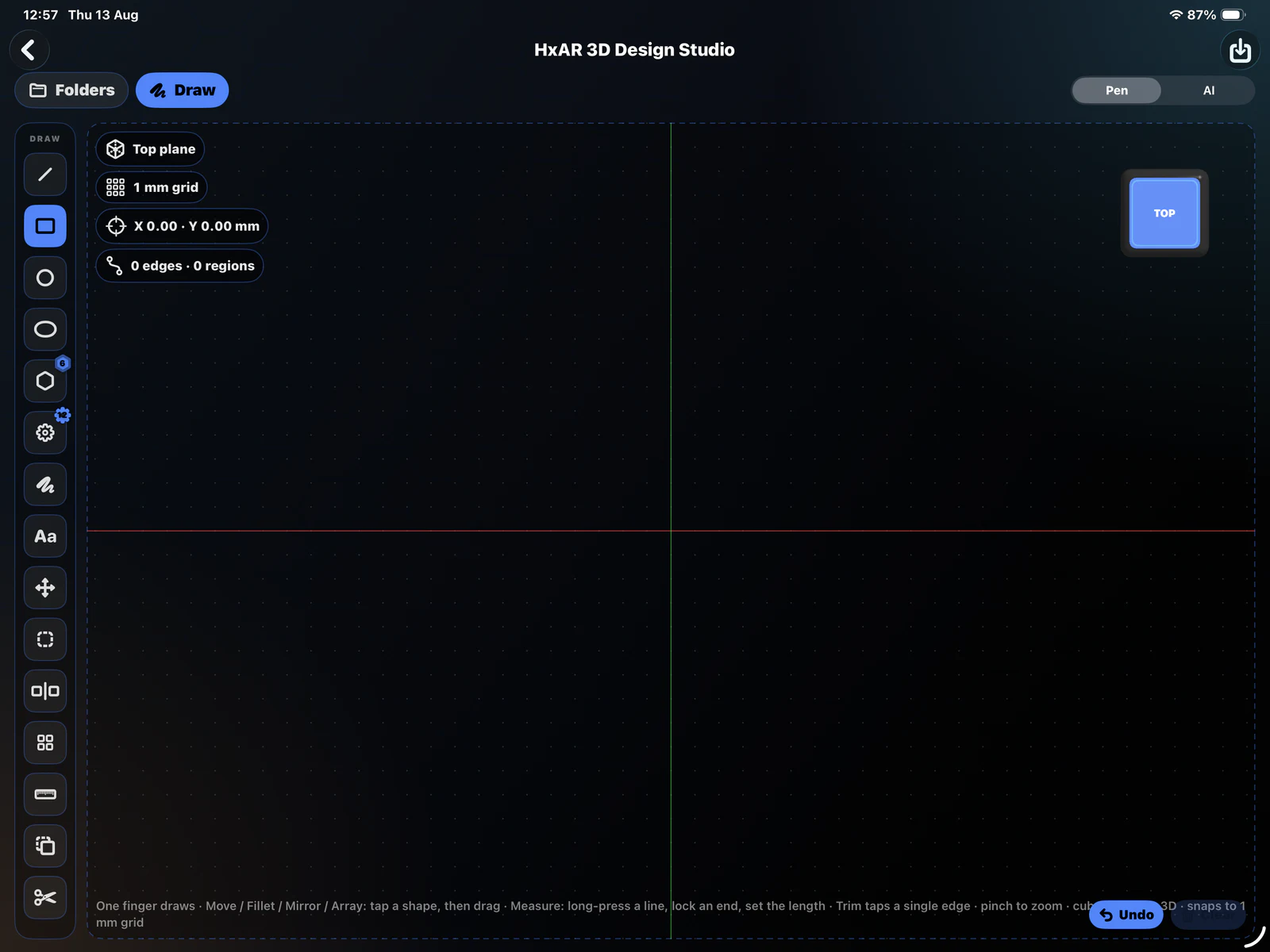
Task: Tap the polygon sides count badge
Action: coord(63,363)
